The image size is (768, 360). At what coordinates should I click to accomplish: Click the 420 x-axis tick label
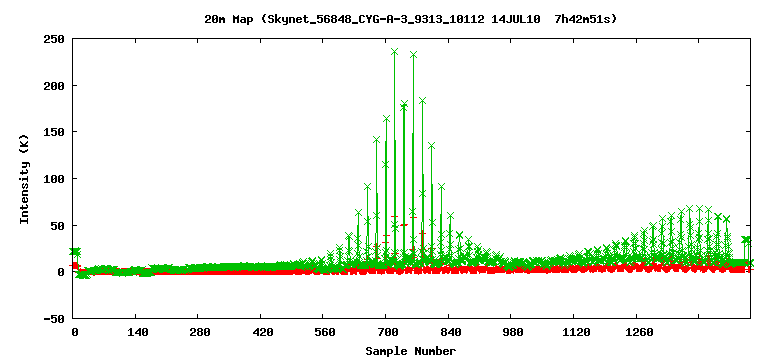pos(263,333)
